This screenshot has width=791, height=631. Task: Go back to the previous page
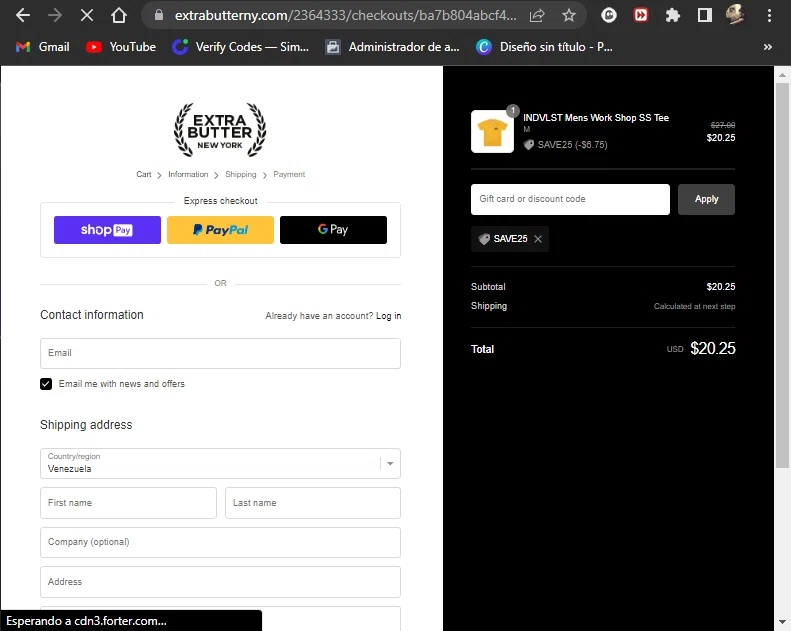pos(23,16)
